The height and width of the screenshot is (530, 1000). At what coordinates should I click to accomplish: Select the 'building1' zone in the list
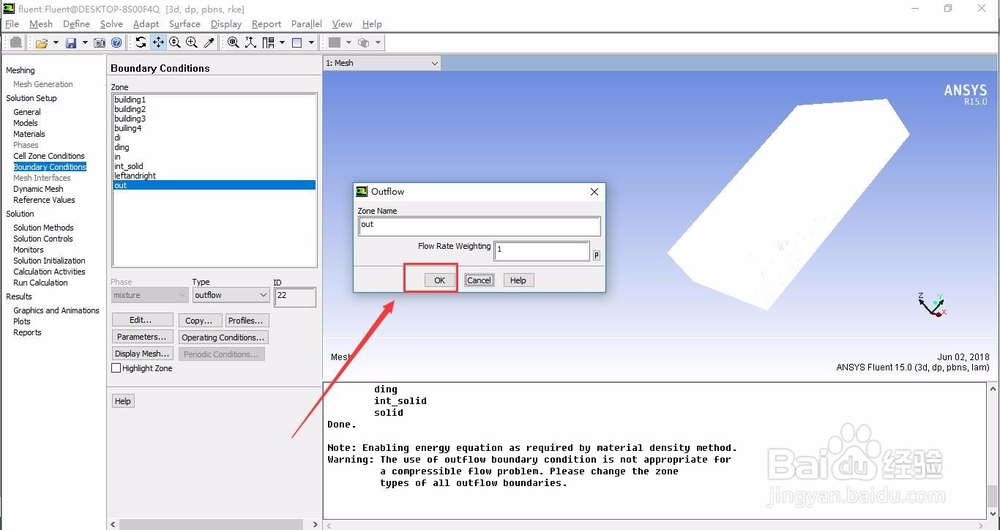[x=214, y=99]
